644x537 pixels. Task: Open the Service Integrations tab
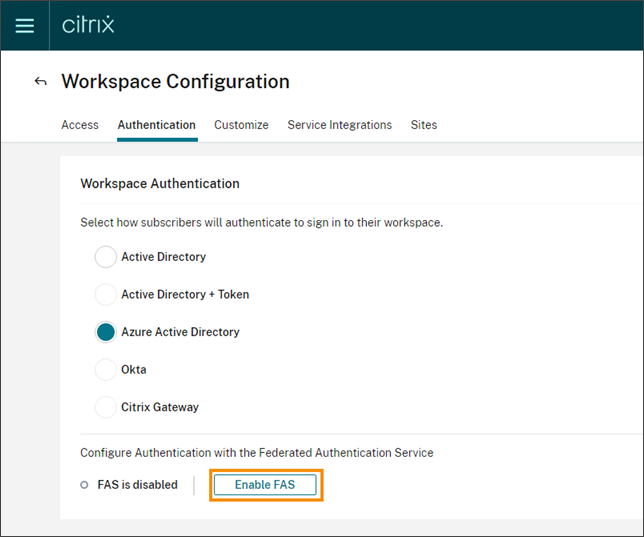click(x=340, y=124)
